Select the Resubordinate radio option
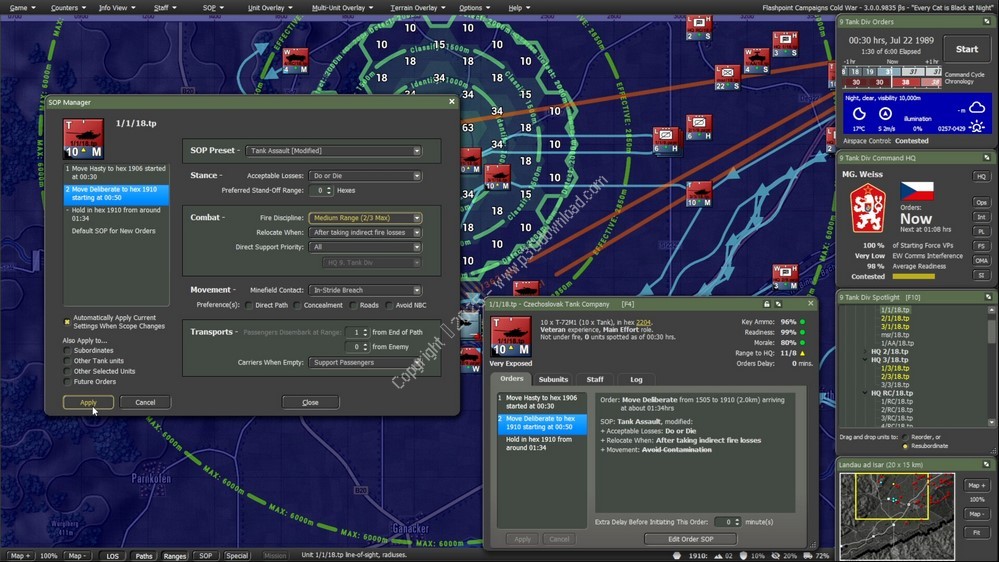 [x=905, y=445]
